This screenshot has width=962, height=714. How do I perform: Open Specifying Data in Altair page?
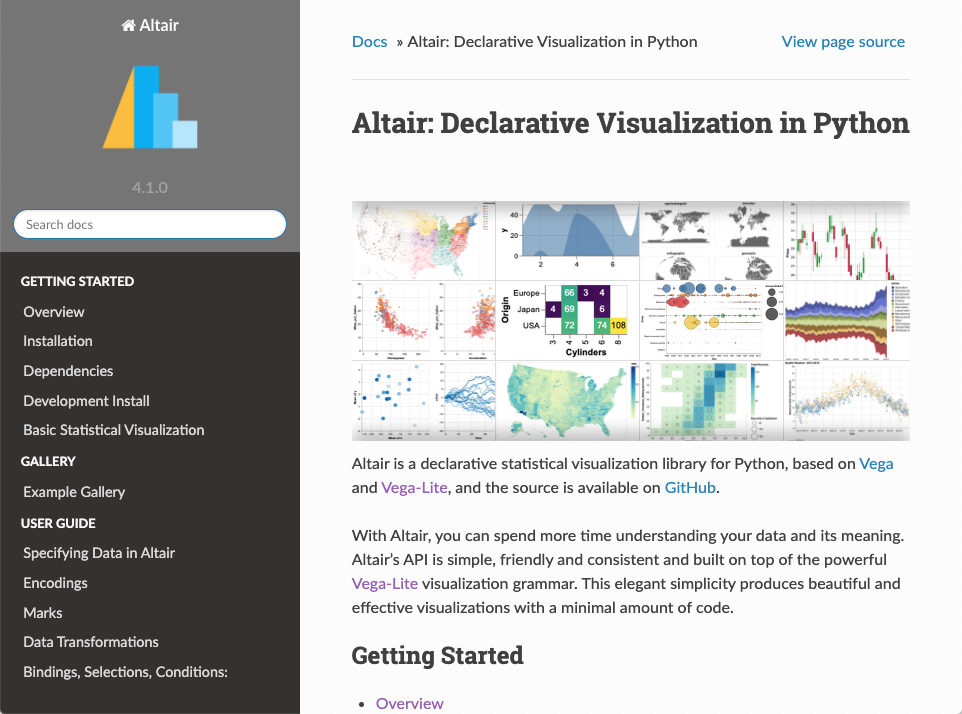pos(99,553)
